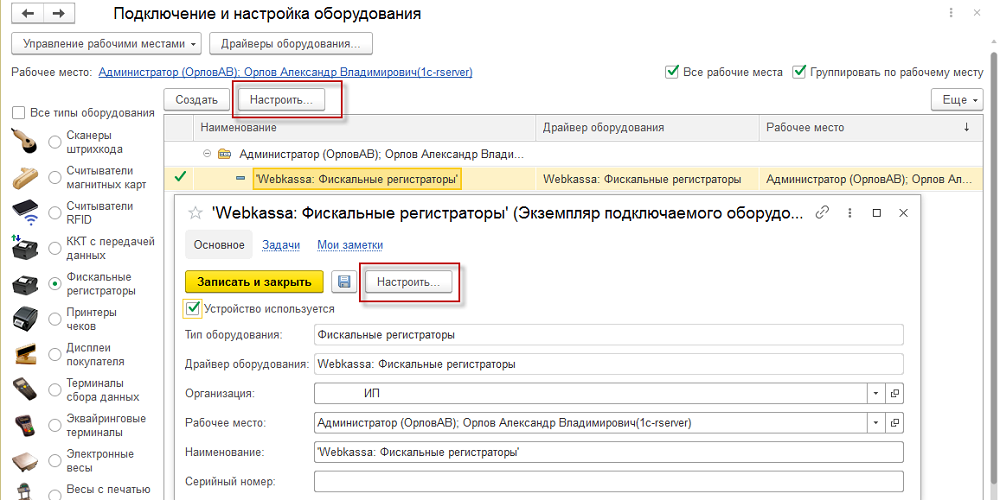
Task: Click the Тип оборудования field
Action: coord(609,334)
